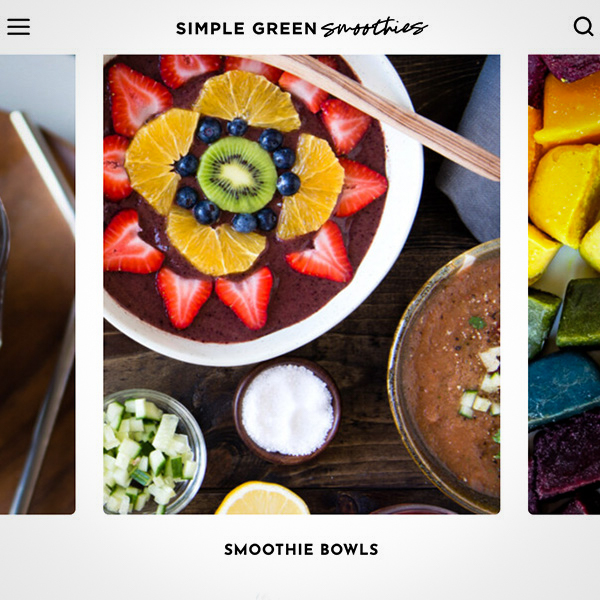Click the blue frozen cube in next card
The image size is (600, 600).
[x=564, y=389]
